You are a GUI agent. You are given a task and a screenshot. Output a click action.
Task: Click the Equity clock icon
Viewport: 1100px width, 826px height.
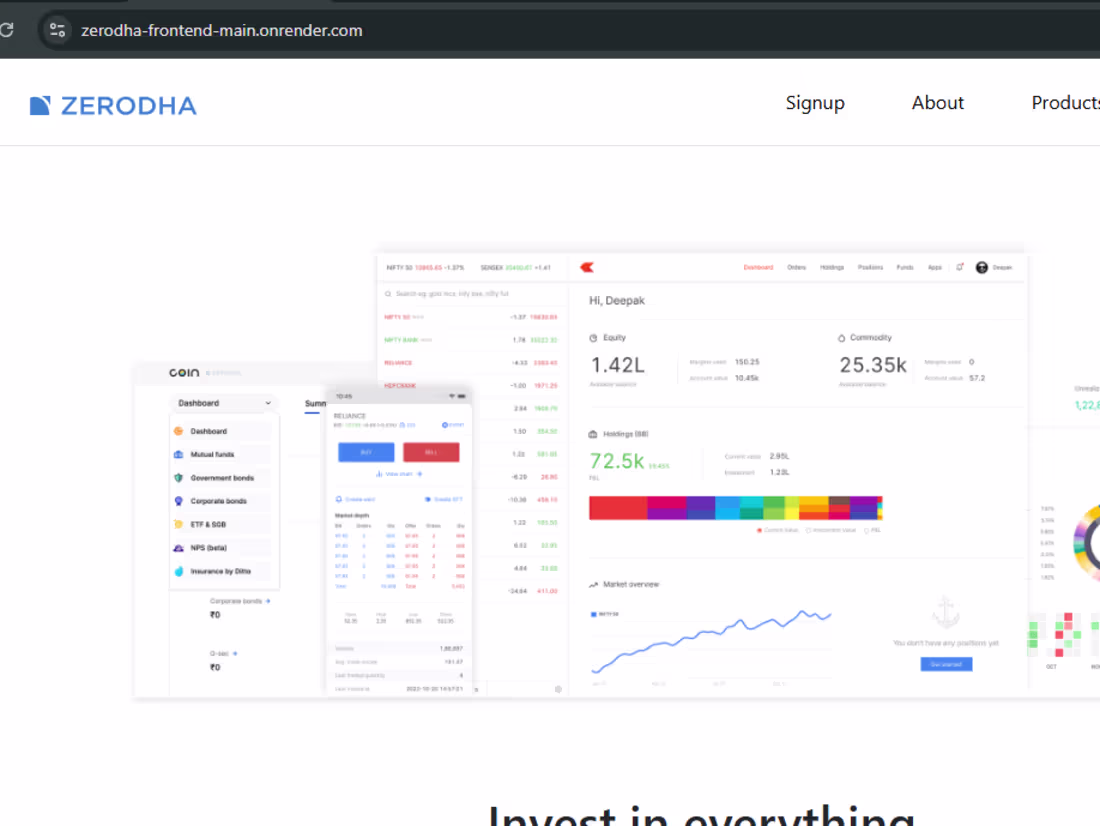pos(593,338)
